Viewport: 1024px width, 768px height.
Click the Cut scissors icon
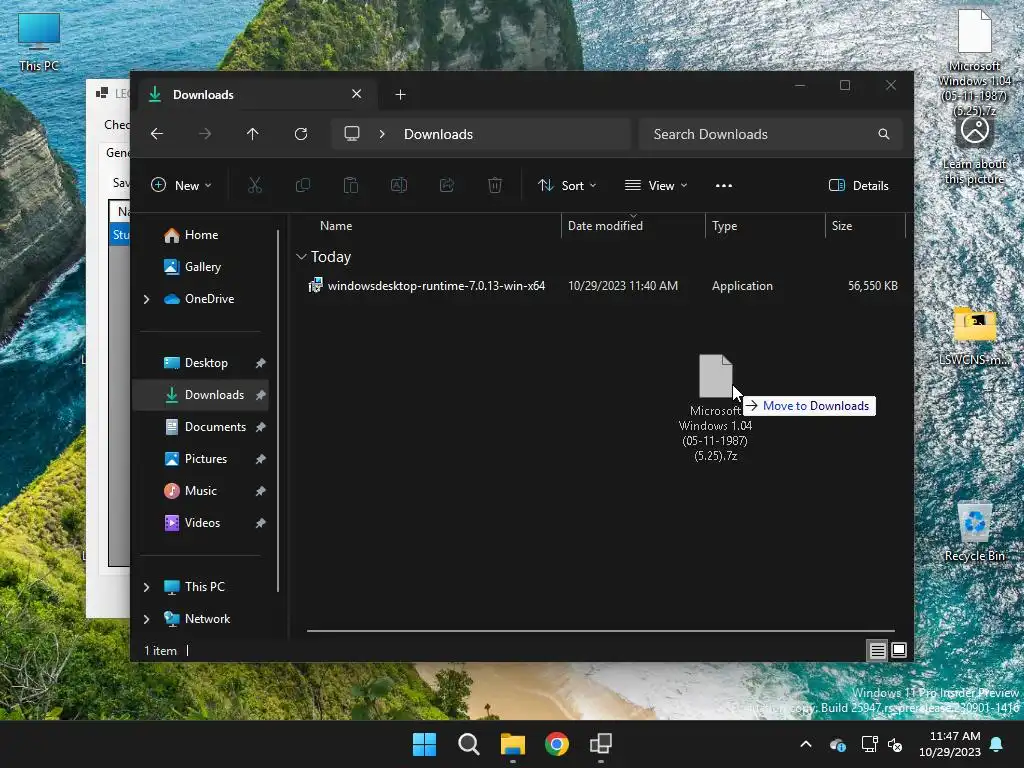pos(255,185)
